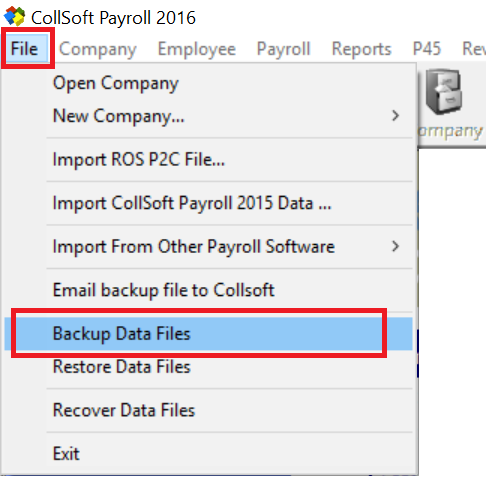Open the Reports menu

pos(361,49)
